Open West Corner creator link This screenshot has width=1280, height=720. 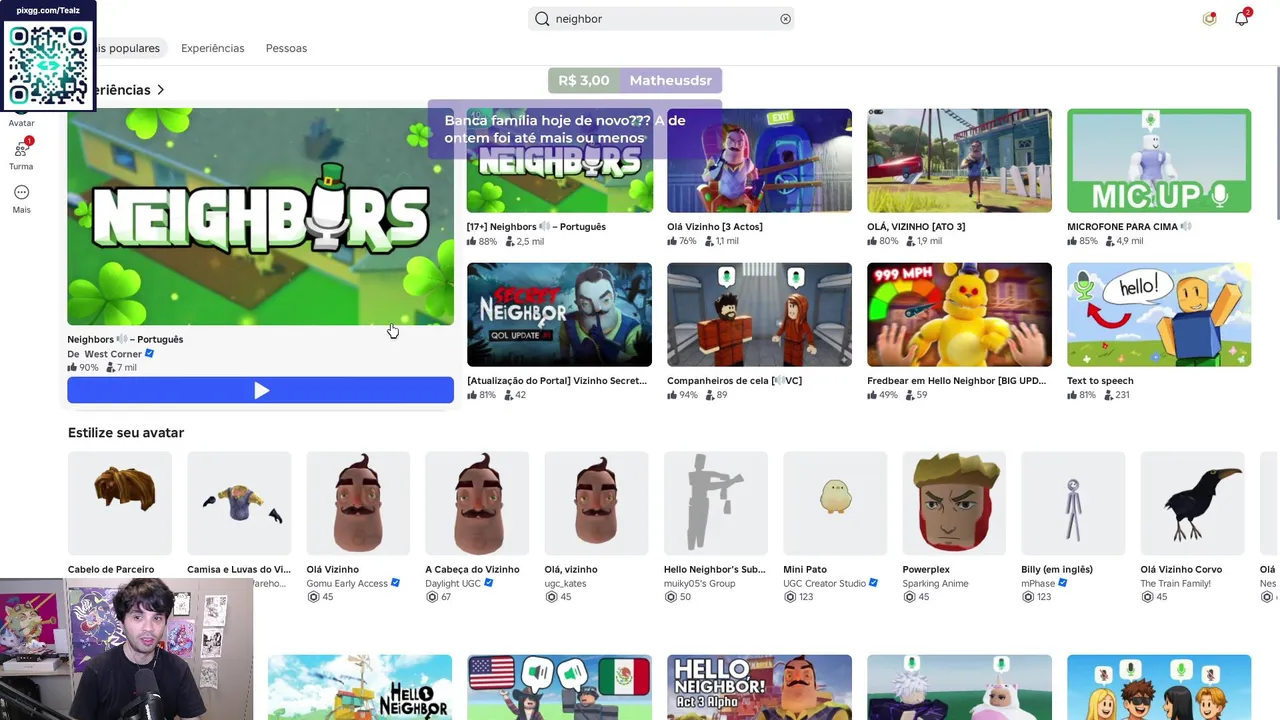click(113, 354)
